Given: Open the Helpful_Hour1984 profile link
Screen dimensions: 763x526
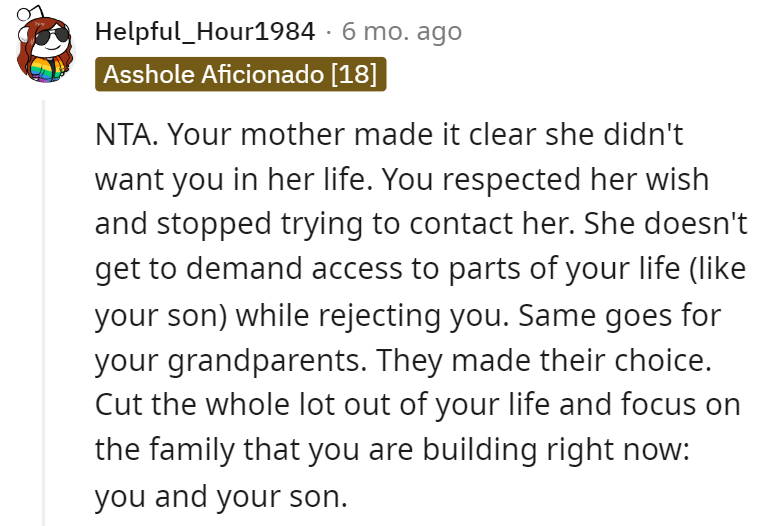Looking at the screenshot, I should pos(204,31).
